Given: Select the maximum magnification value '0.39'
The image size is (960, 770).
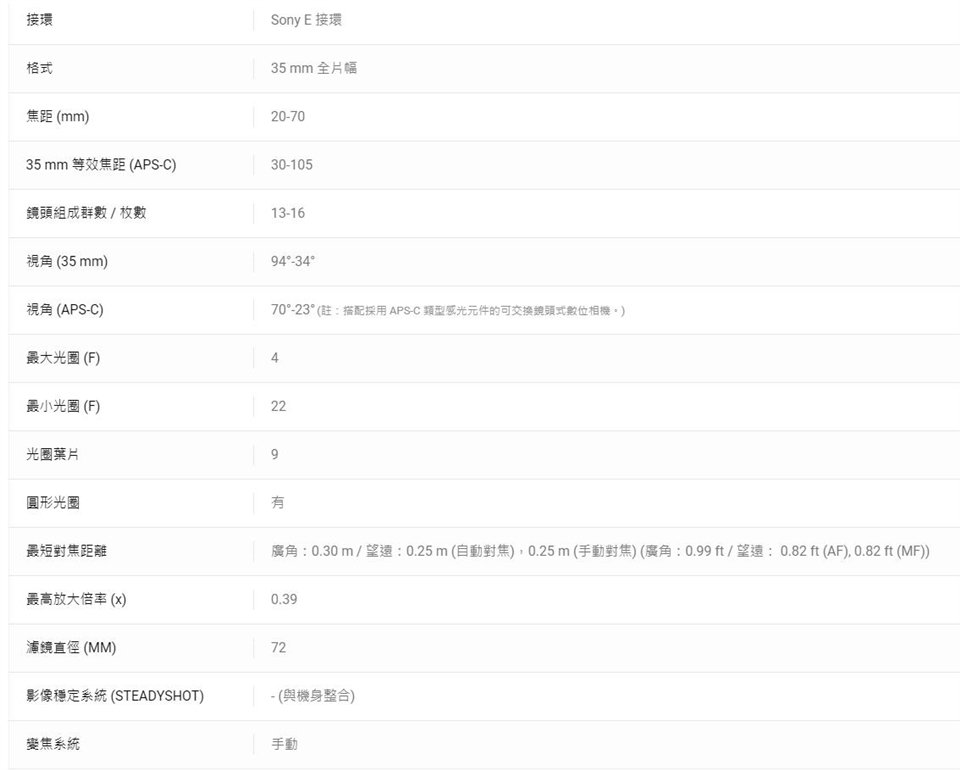Looking at the screenshot, I should [x=284, y=599].
